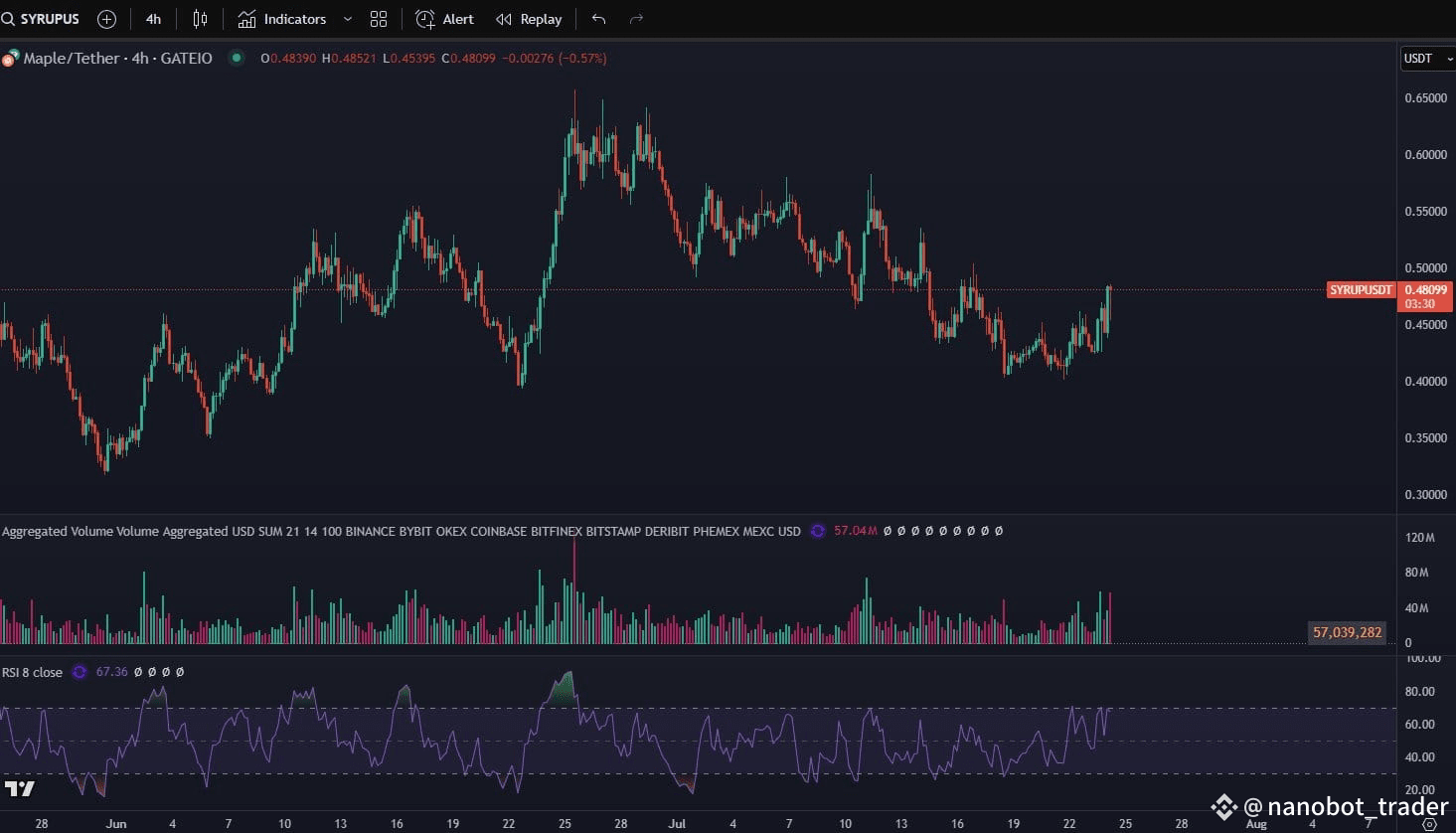Click the purple icon beside 57.04M
1456x833 pixels.
818,531
